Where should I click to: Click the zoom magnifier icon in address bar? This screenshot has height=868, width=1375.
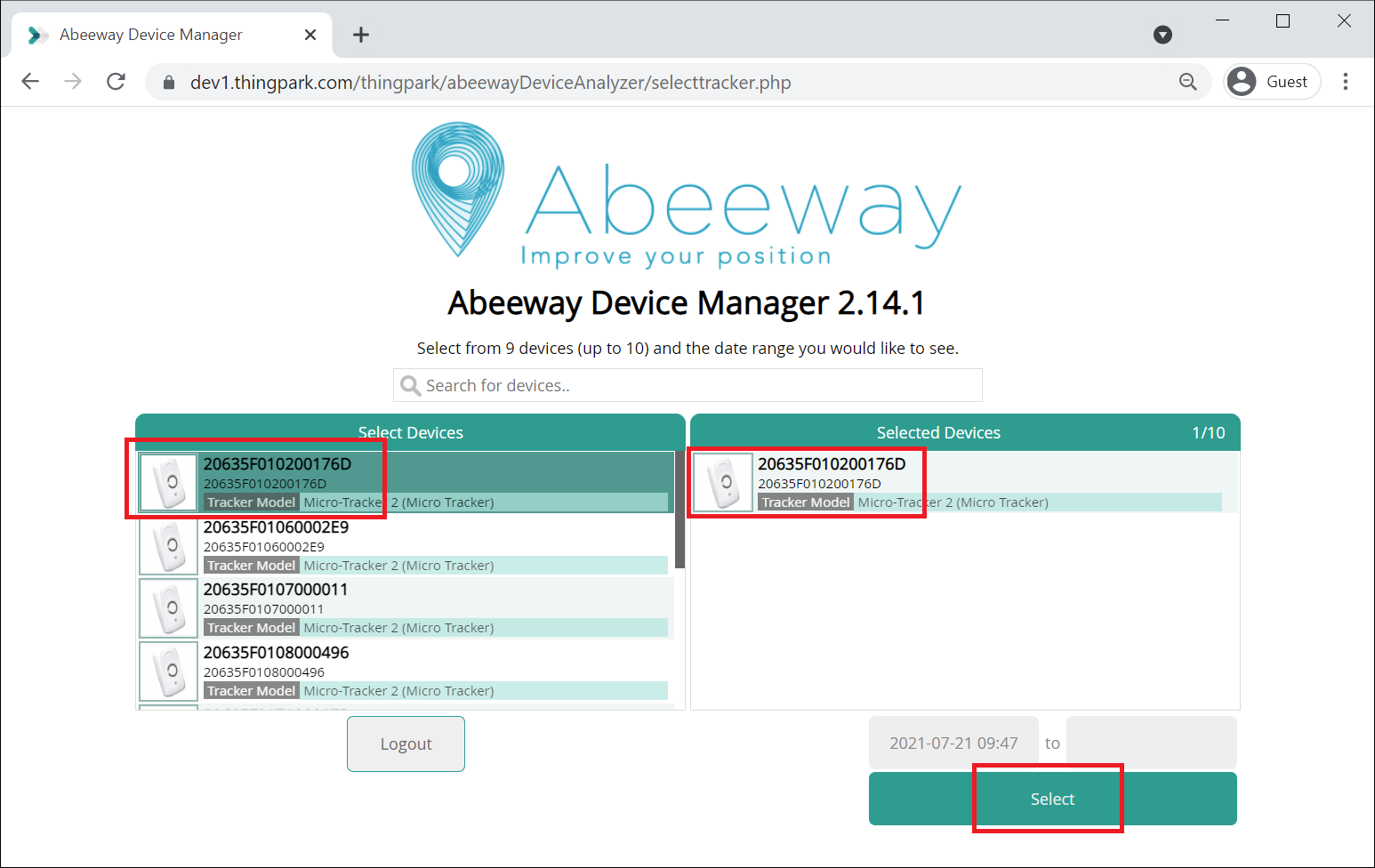pyautogui.click(x=1187, y=82)
